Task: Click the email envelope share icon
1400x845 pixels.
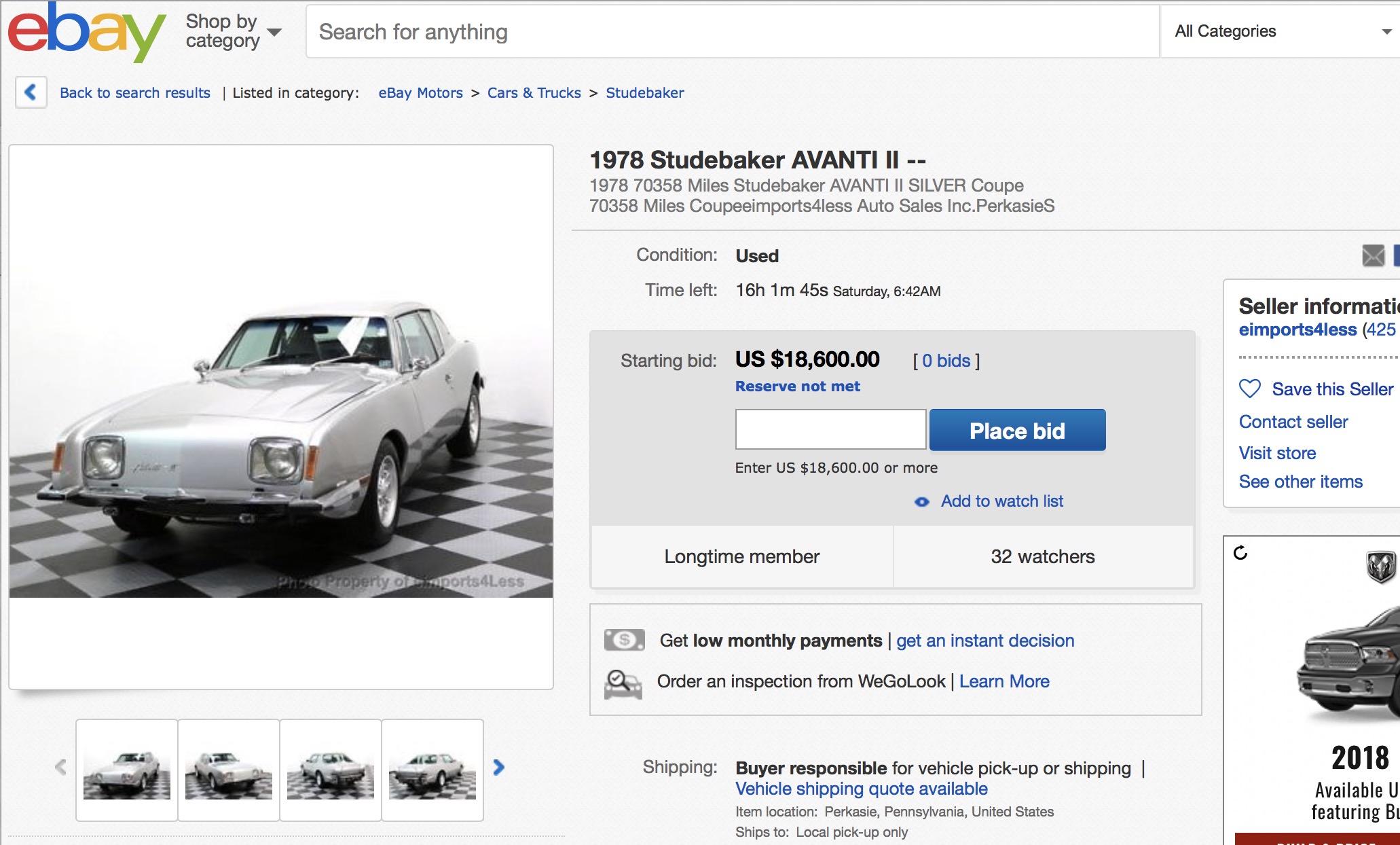Action: click(1373, 255)
